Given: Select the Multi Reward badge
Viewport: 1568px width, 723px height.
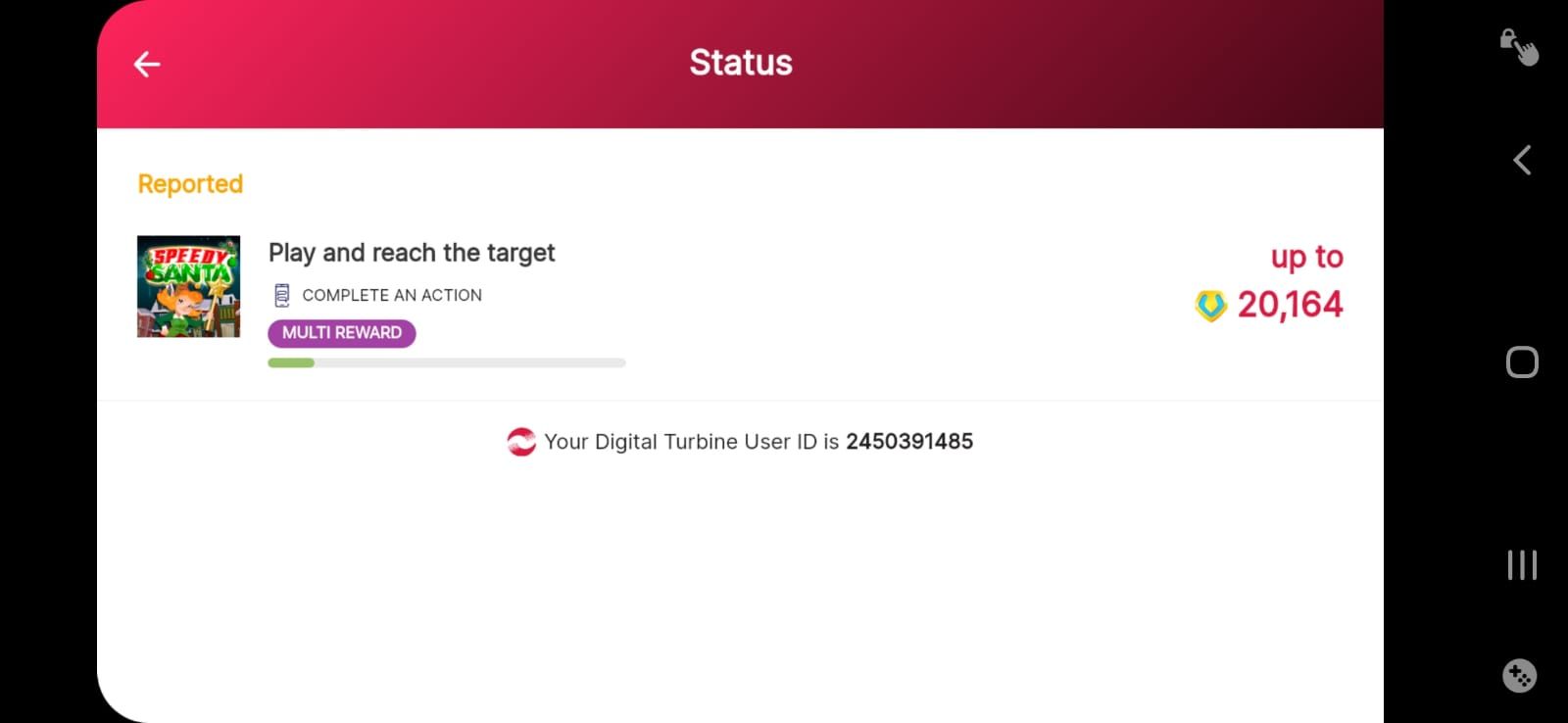Looking at the screenshot, I should 342,333.
